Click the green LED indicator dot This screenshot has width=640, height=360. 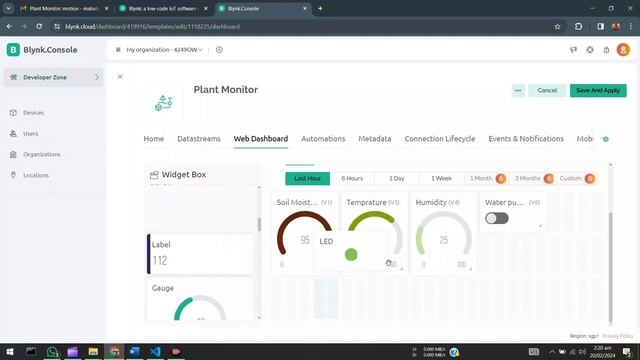[x=351, y=255]
